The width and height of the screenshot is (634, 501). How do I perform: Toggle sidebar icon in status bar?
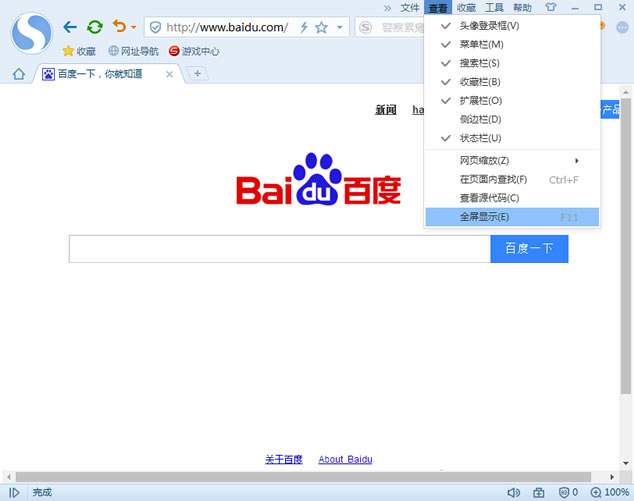coord(14,493)
